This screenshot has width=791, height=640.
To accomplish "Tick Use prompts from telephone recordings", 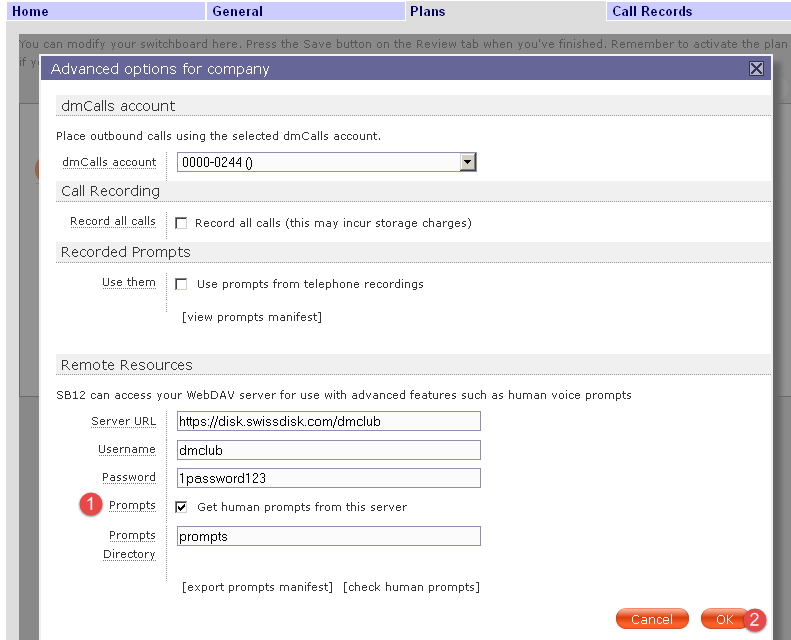I will 181,284.
